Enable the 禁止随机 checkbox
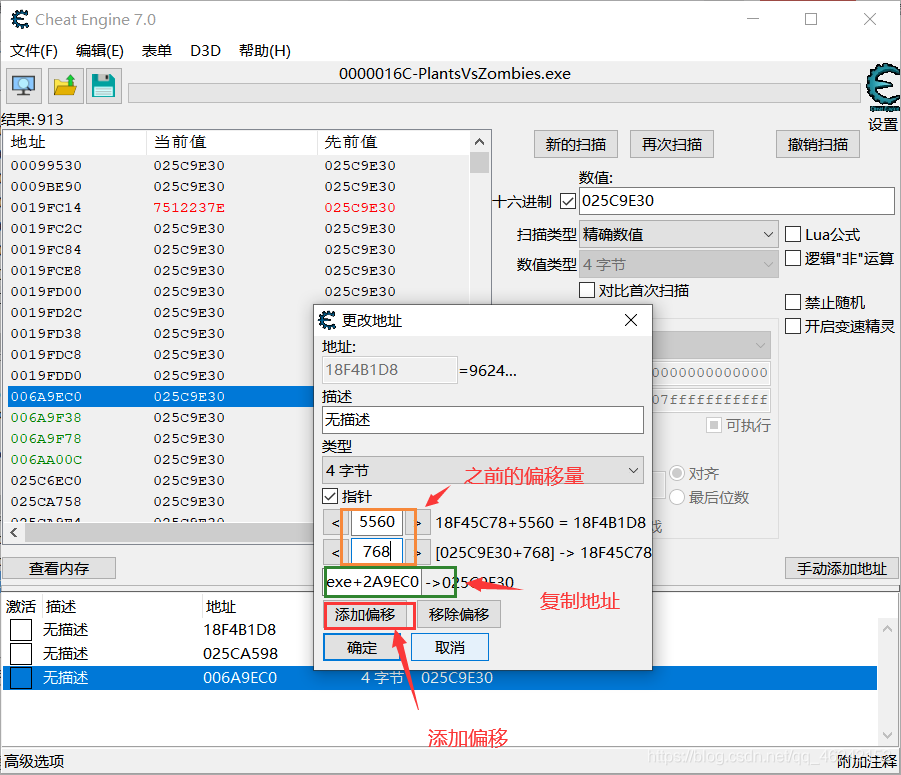Image resolution: width=901 pixels, height=775 pixels. click(x=793, y=302)
